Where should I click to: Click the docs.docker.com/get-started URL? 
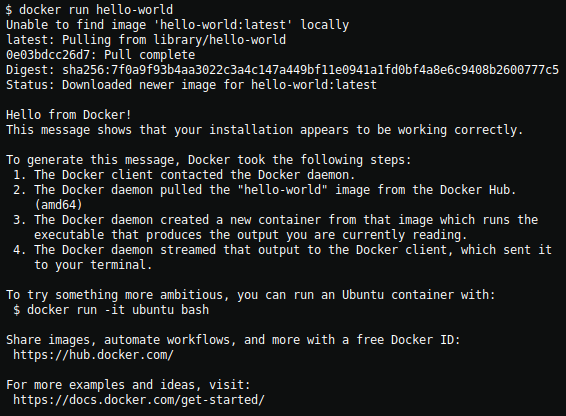[139, 400]
